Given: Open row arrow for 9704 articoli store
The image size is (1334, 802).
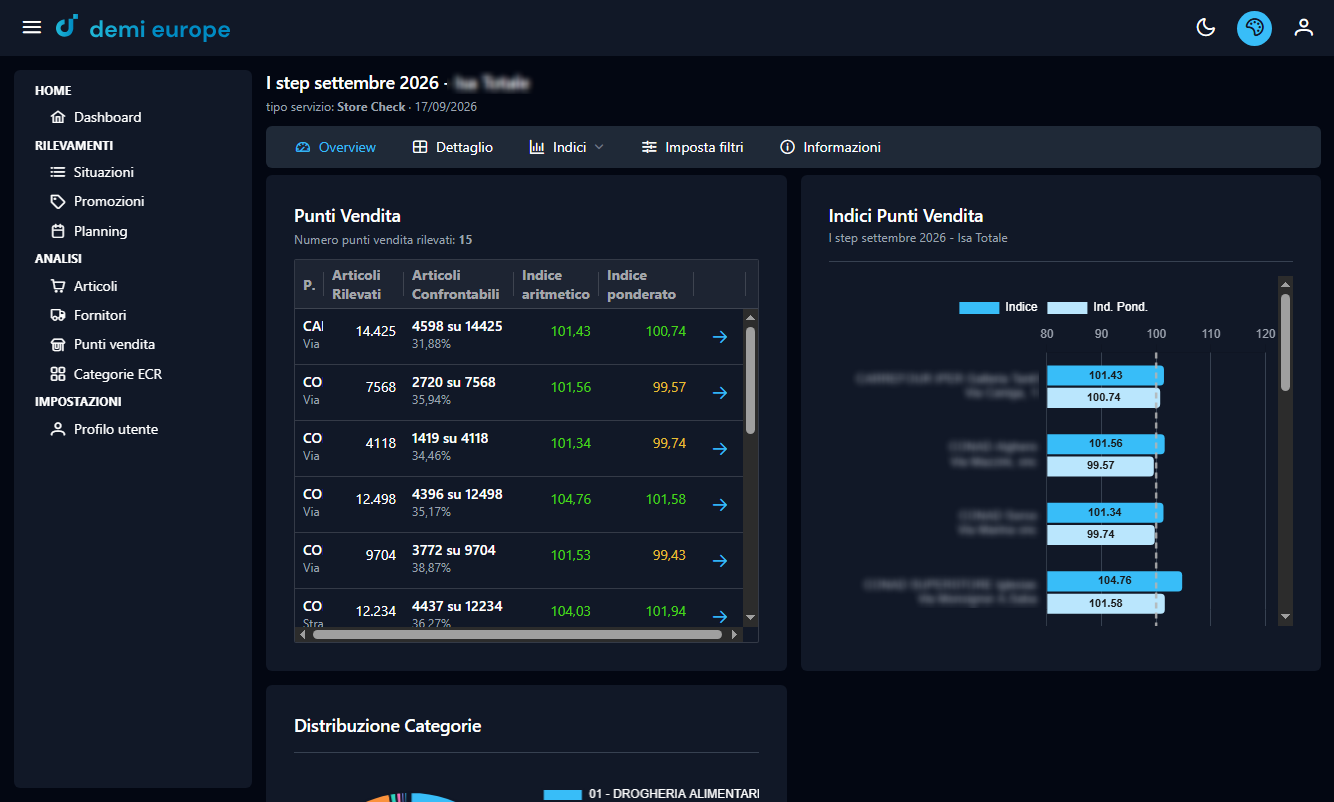Looking at the screenshot, I should pos(719,561).
